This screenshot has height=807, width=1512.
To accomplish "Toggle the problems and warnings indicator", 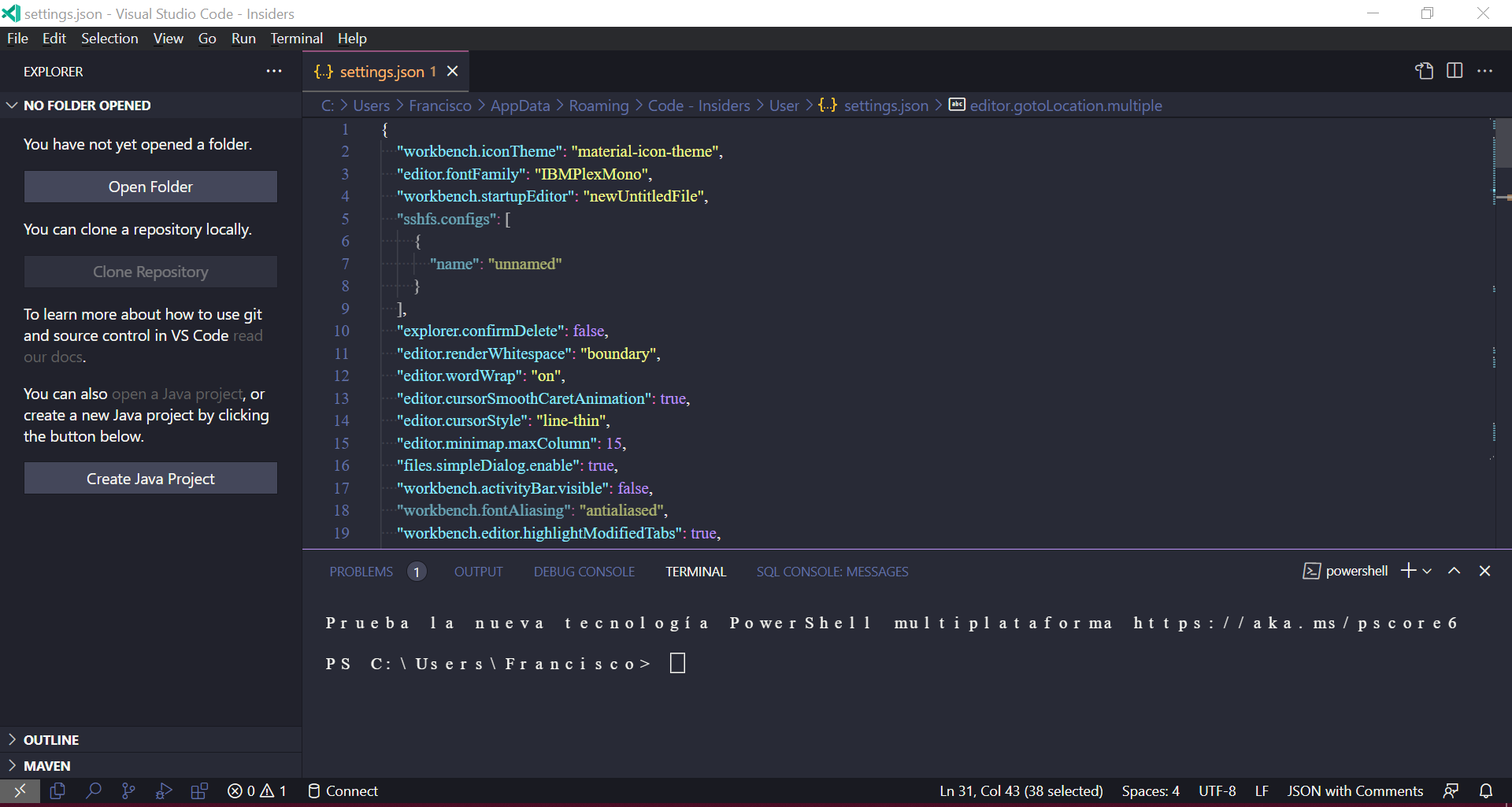I will coord(256,791).
